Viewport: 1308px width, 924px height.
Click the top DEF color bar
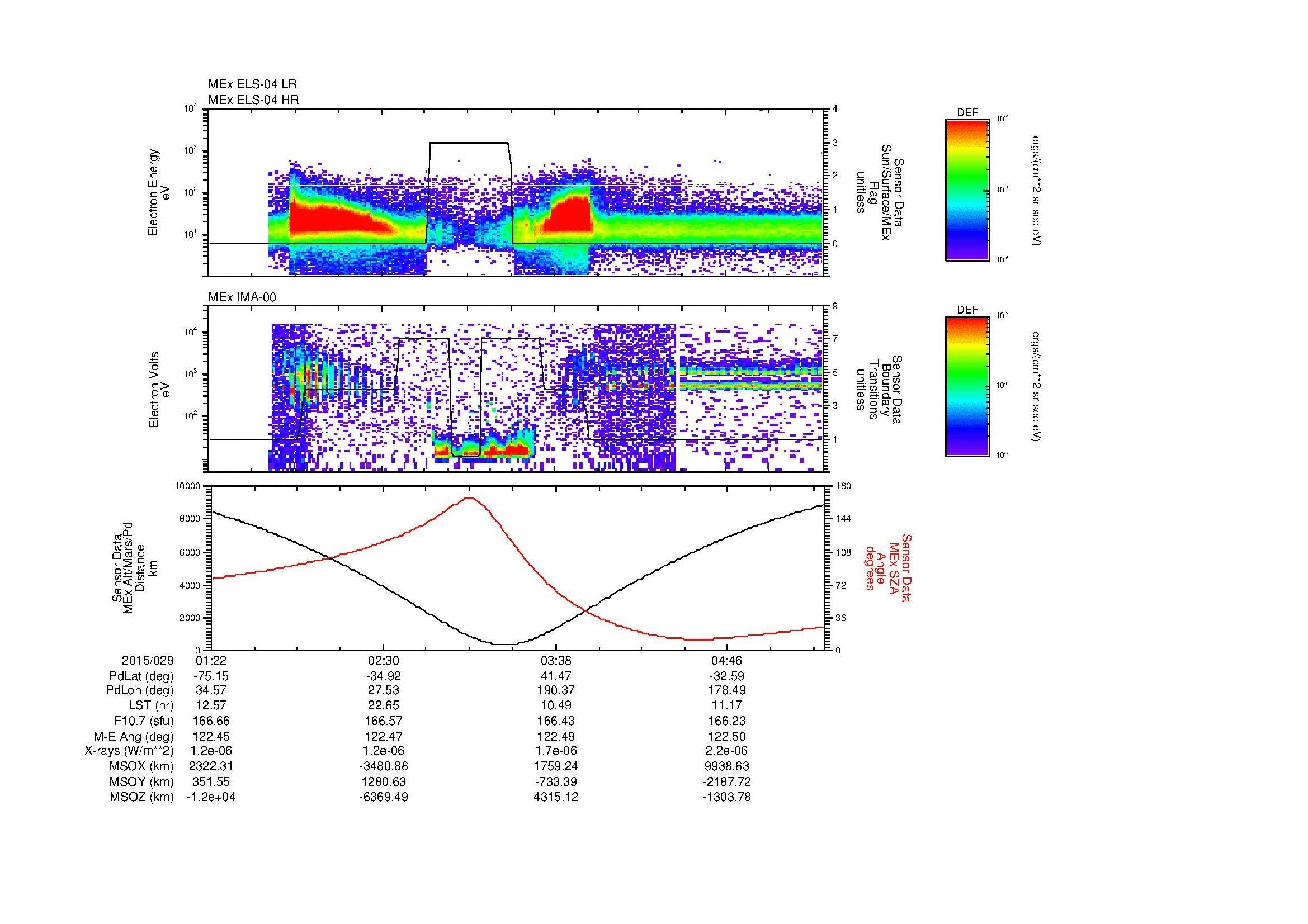tap(967, 189)
